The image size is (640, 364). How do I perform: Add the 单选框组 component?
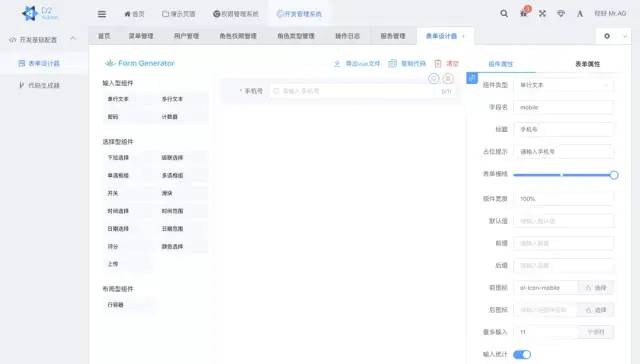(x=128, y=175)
